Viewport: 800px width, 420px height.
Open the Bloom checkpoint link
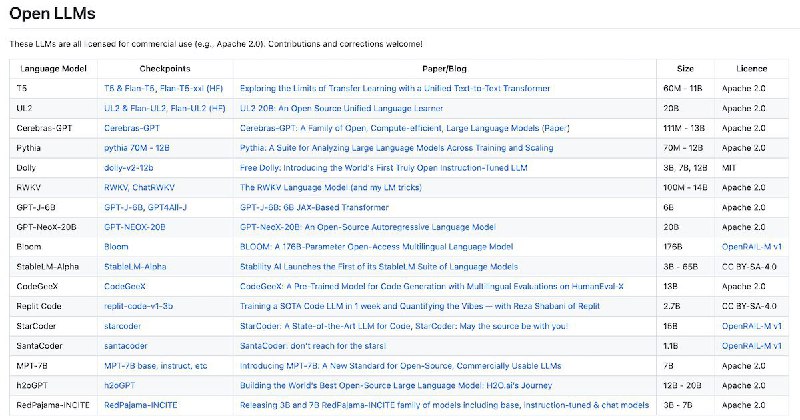[116, 247]
